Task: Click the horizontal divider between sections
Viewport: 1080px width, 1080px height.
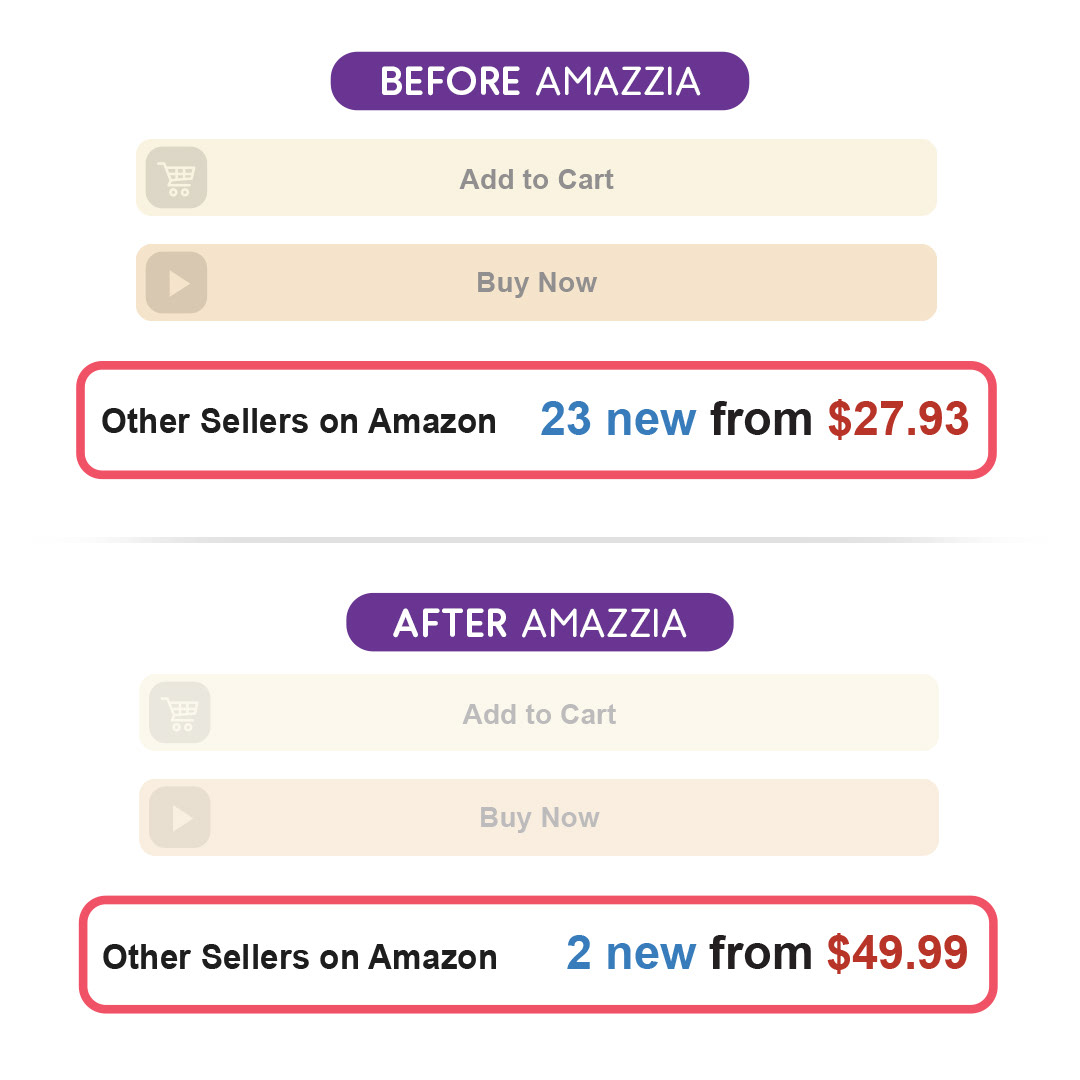Action: (x=540, y=540)
